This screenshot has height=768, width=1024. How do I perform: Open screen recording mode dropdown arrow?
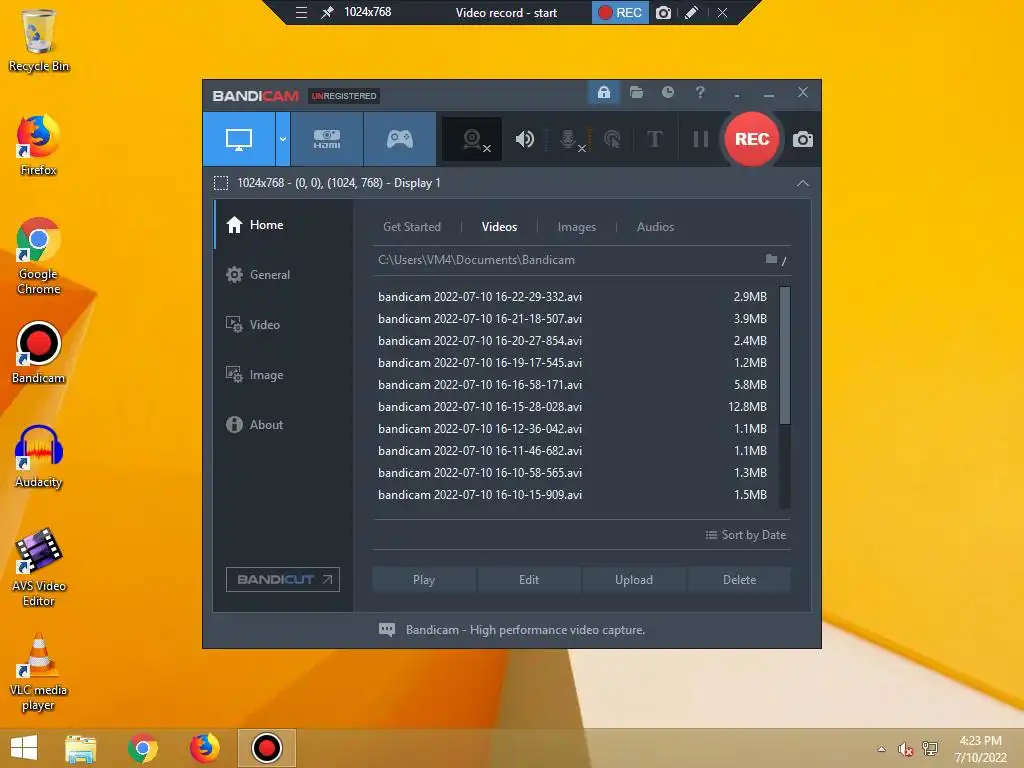pyautogui.click(x=283, y=139)
